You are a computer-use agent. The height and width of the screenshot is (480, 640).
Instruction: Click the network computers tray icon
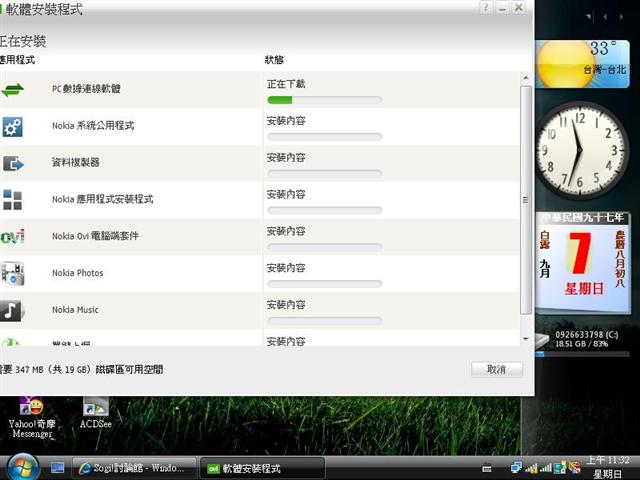[516, 467]
